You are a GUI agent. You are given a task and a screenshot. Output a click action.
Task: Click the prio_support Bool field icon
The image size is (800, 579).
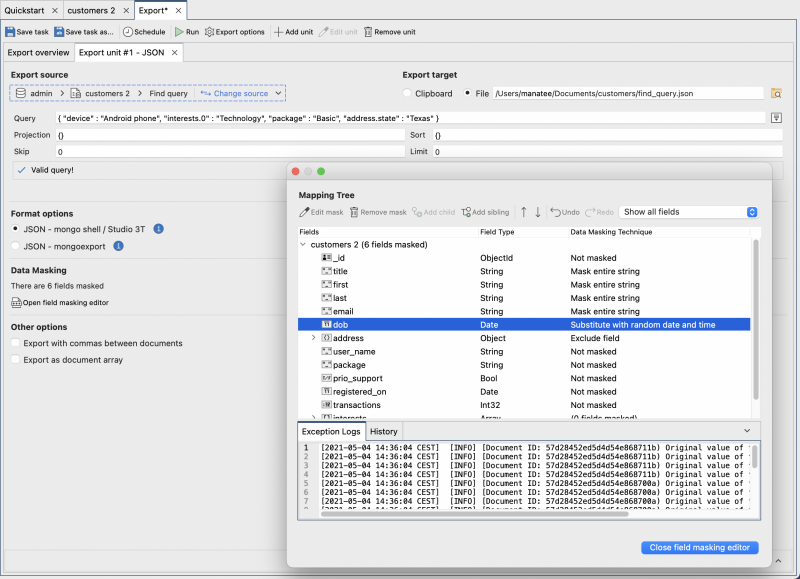pos(327,378)
